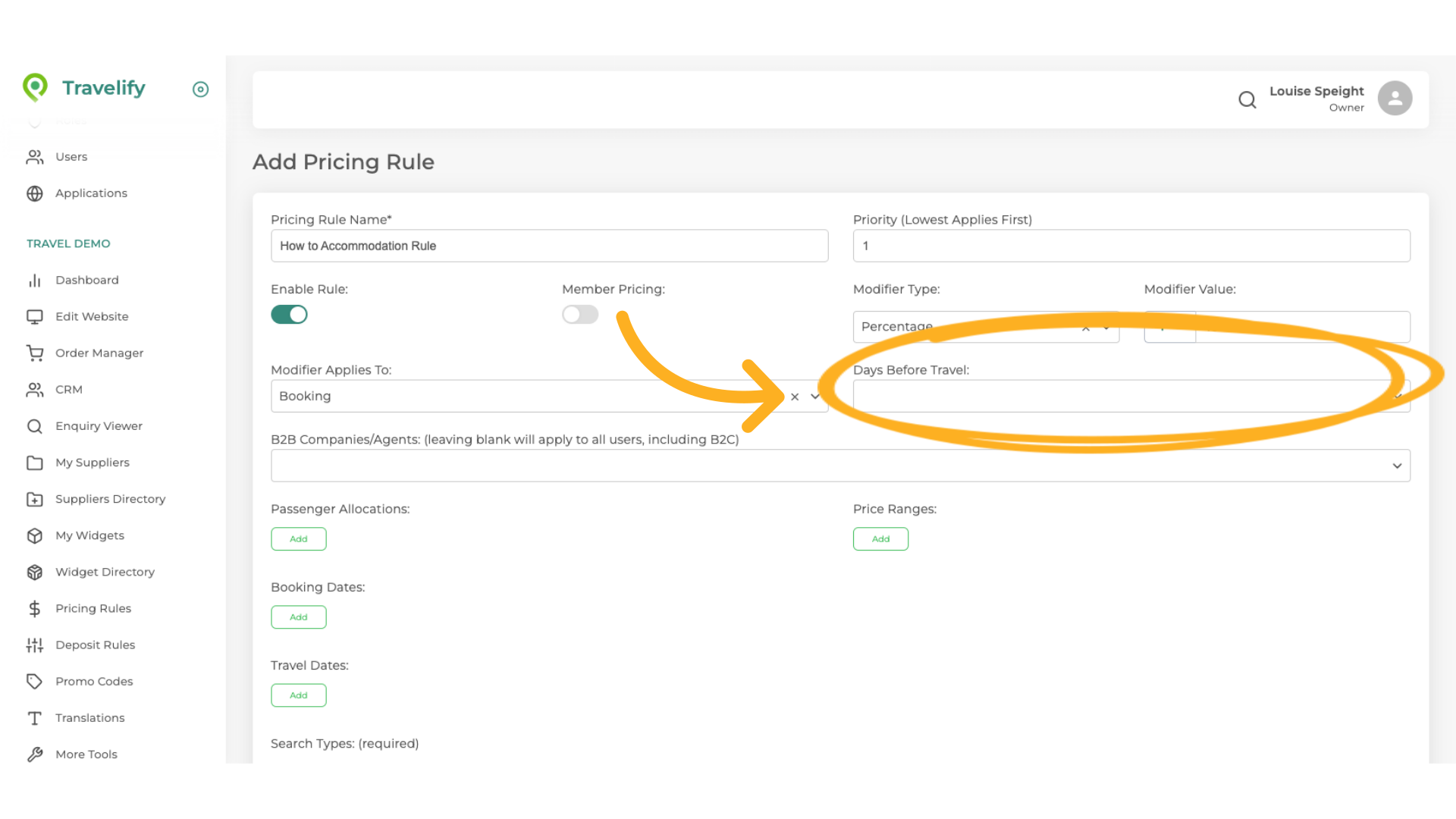Image resolution: width=1456 pixels, height=819 pixels.
Task: Click the Pricing Rules dollar icon
Action: click(x=35, y=608)
